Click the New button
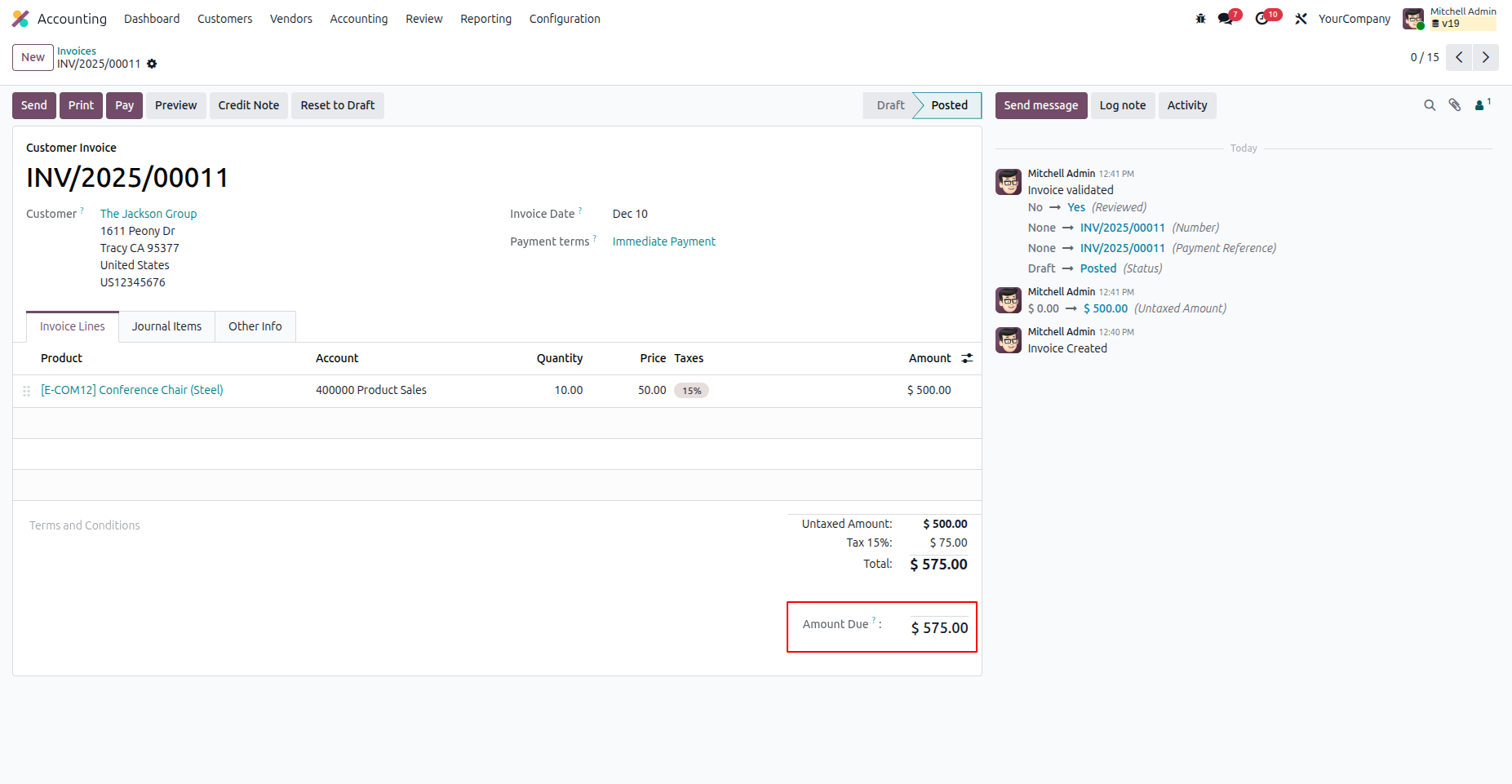The height and width of the screenshot is (784, 1512). [33, 57]
